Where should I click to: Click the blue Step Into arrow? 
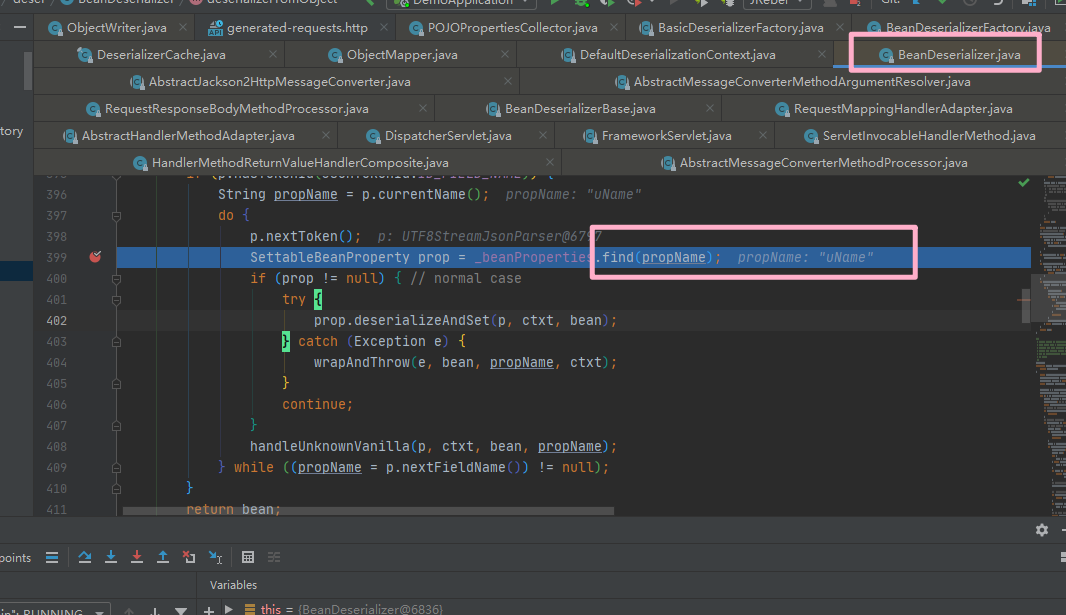coord(111,558)
